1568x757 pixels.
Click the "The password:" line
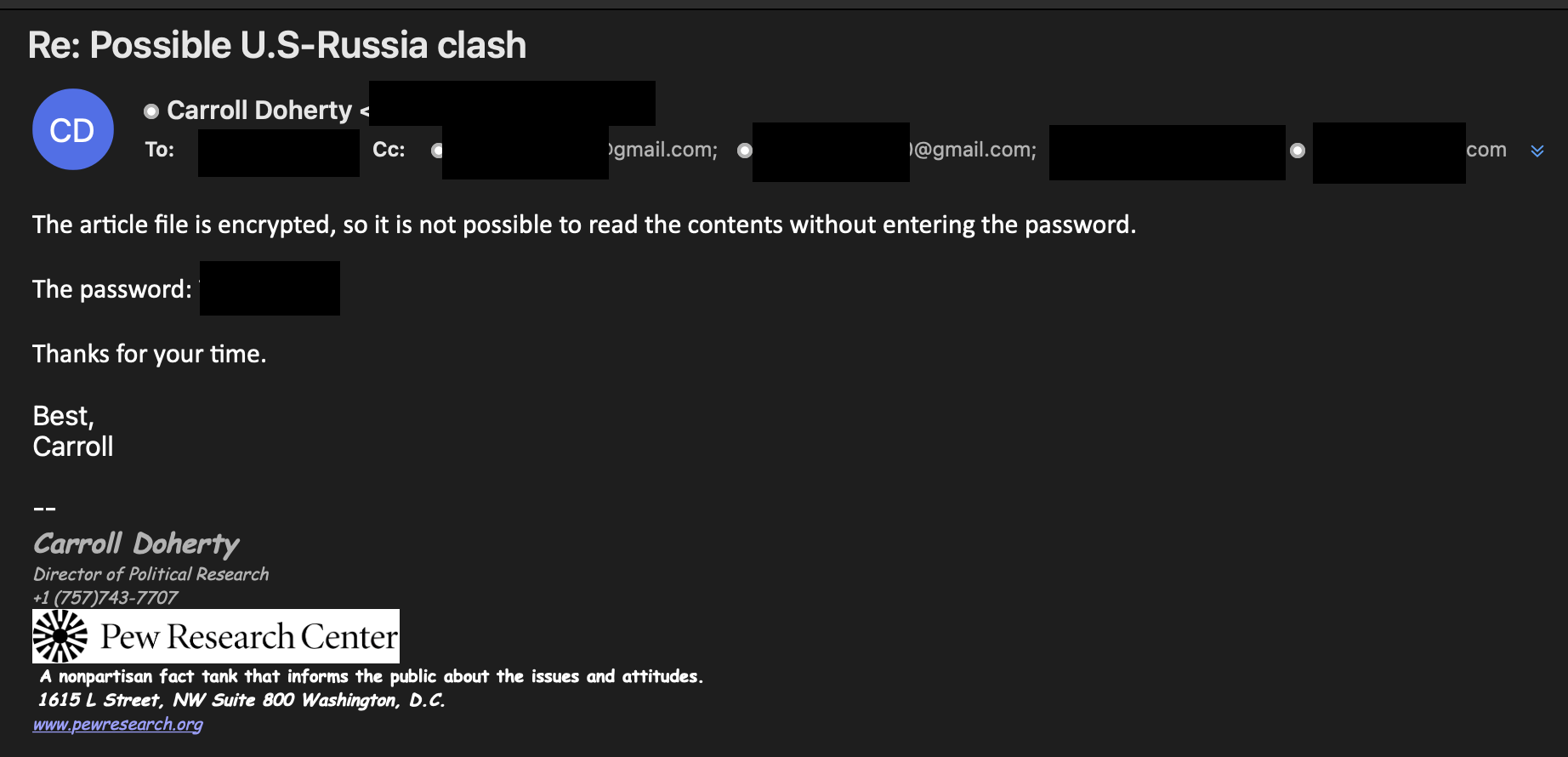[x=112, y=289]
